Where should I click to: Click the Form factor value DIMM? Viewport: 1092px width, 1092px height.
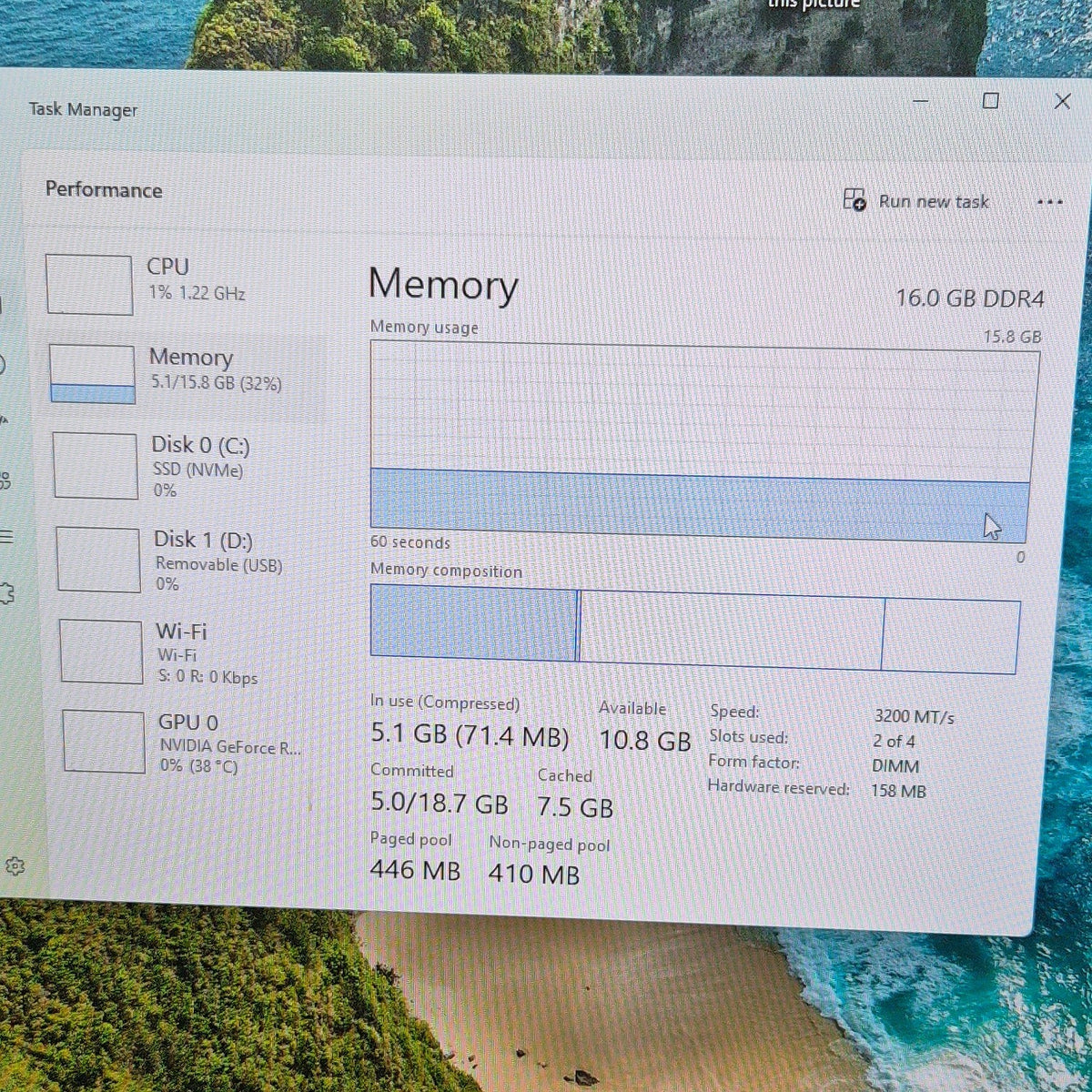tap(895, 766)
